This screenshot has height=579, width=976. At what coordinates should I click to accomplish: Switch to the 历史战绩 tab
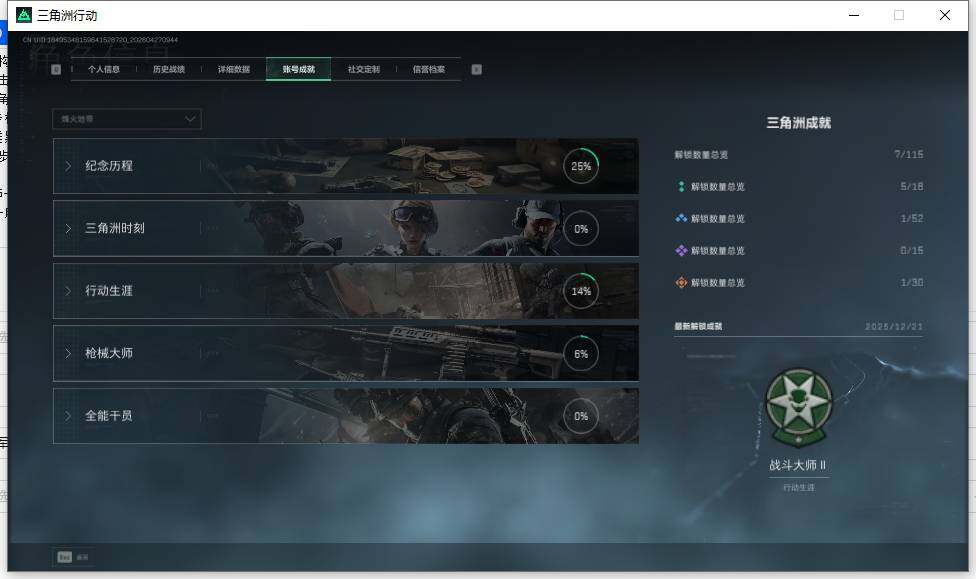click(169, 69)
